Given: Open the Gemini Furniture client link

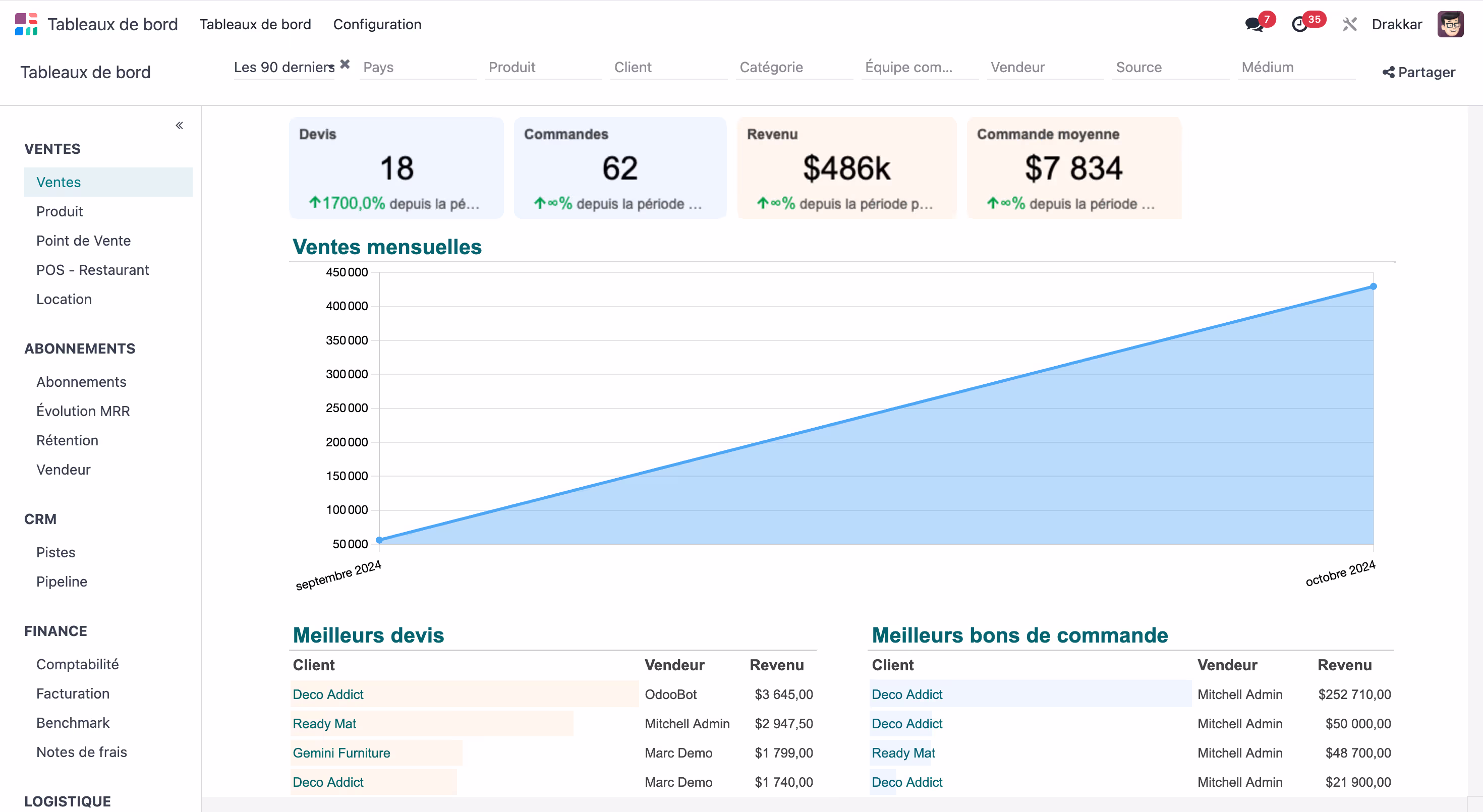Looking at the screenshot, I should point(341,752).
